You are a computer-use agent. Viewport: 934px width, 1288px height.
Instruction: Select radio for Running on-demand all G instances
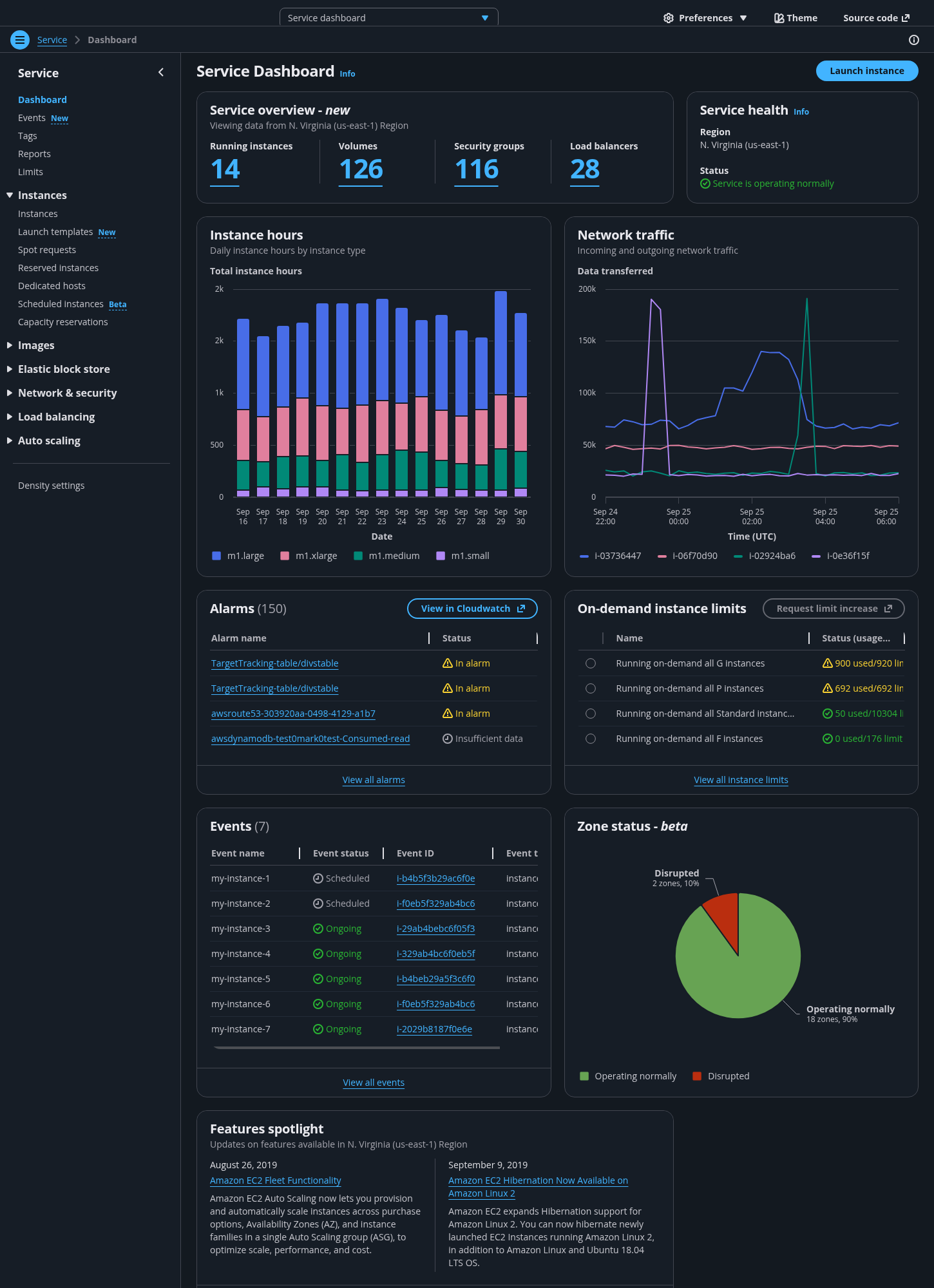tap(591, 663)
